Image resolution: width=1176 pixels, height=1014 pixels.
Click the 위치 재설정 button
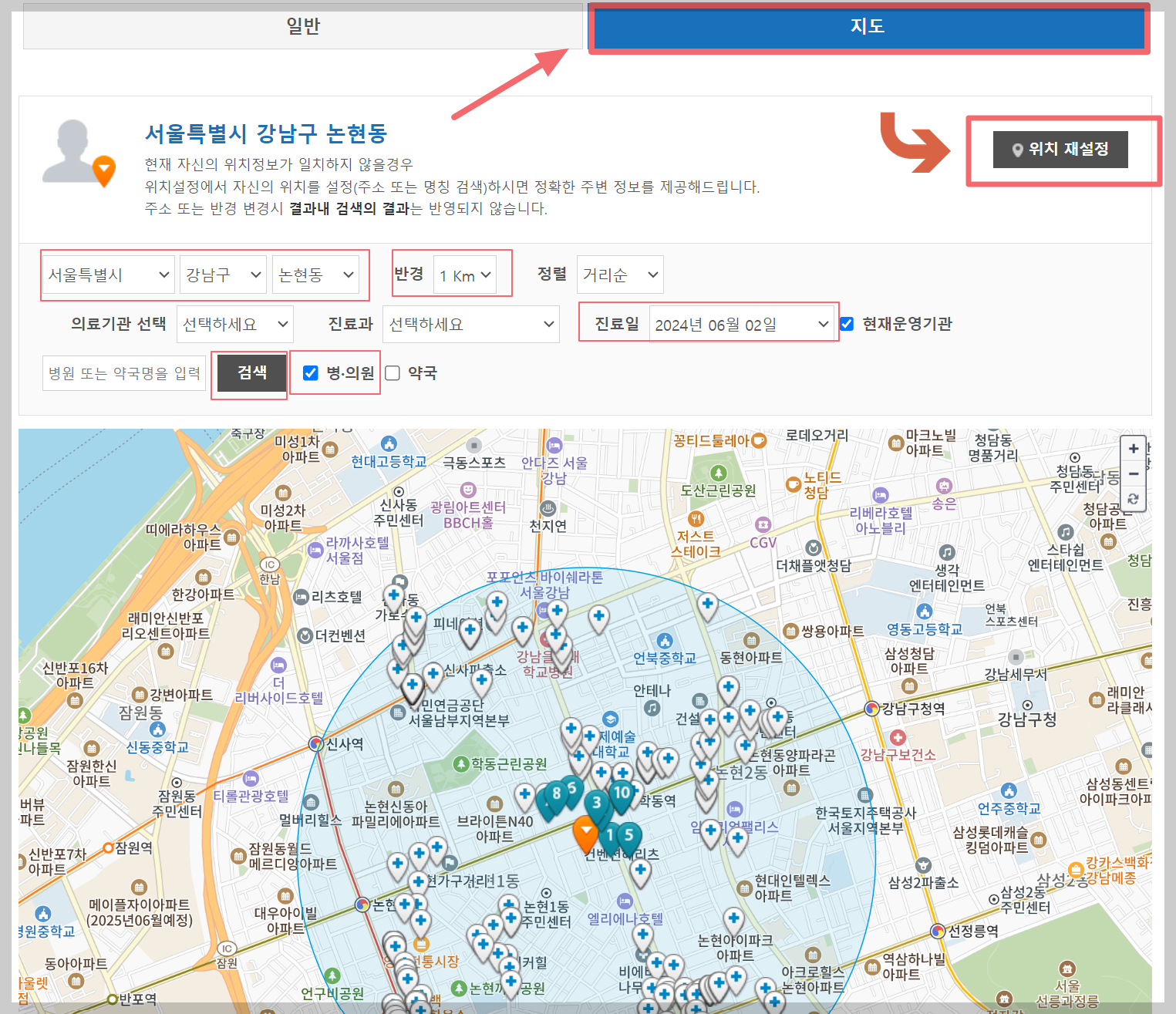click(1060, 150)
